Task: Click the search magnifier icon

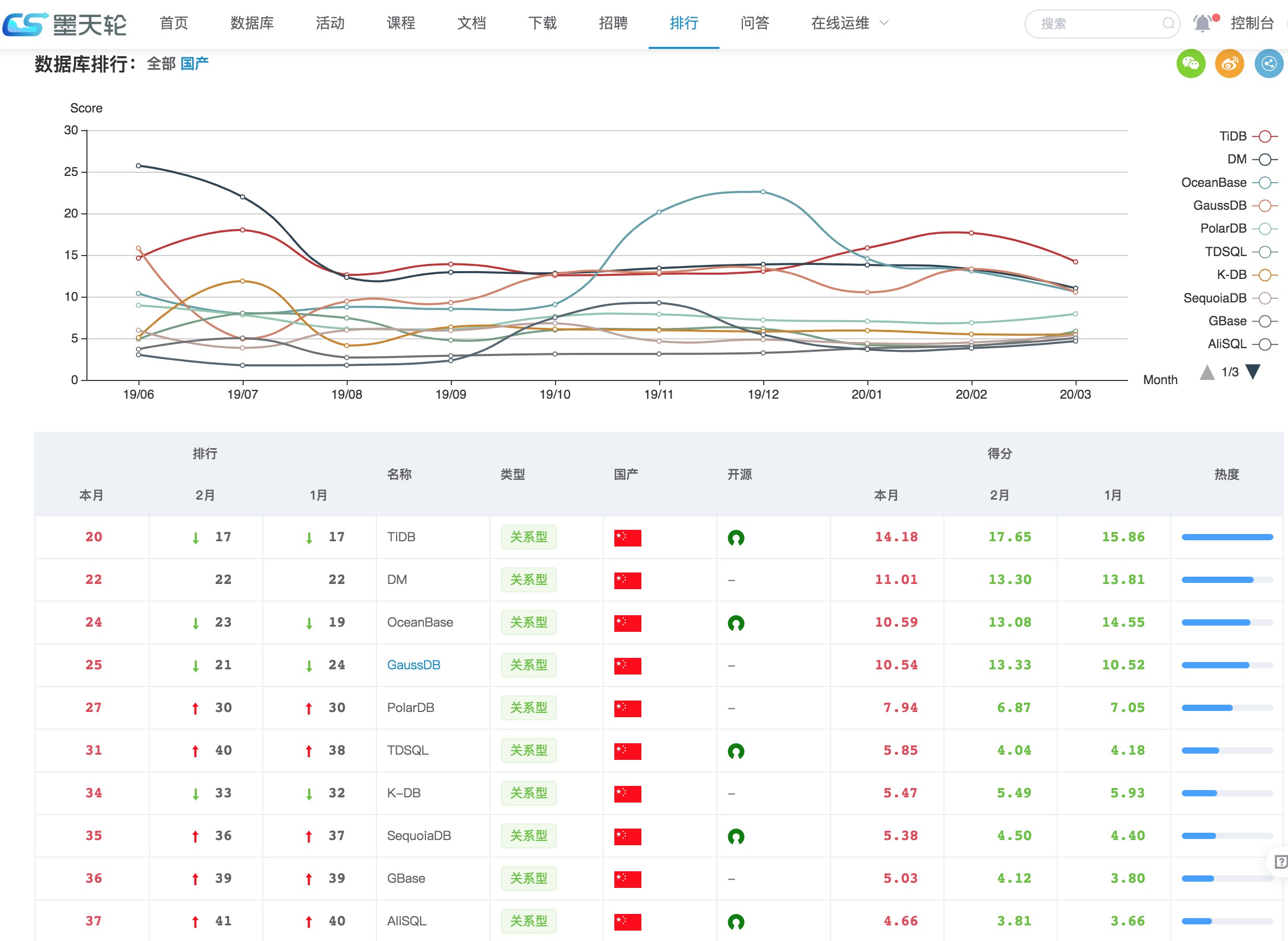Action: pyautogui.click(x=1168, y=23)
